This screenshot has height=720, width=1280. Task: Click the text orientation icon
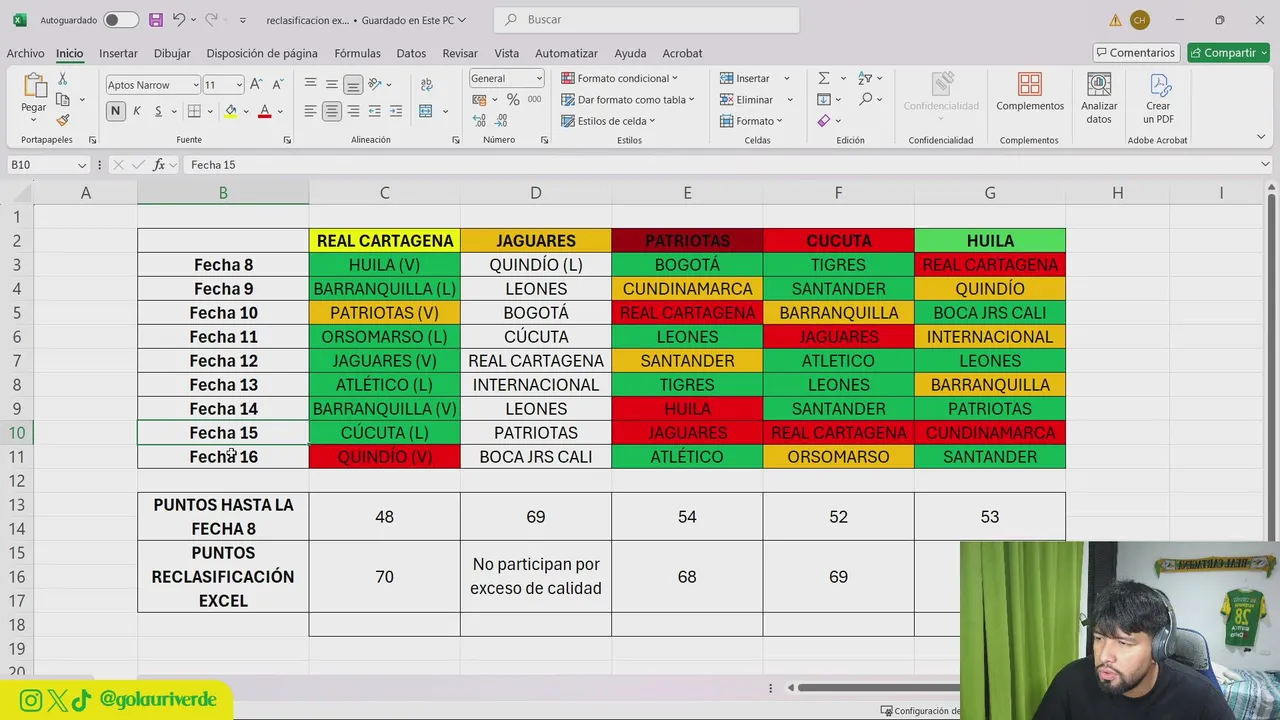(x=375, y=85)
